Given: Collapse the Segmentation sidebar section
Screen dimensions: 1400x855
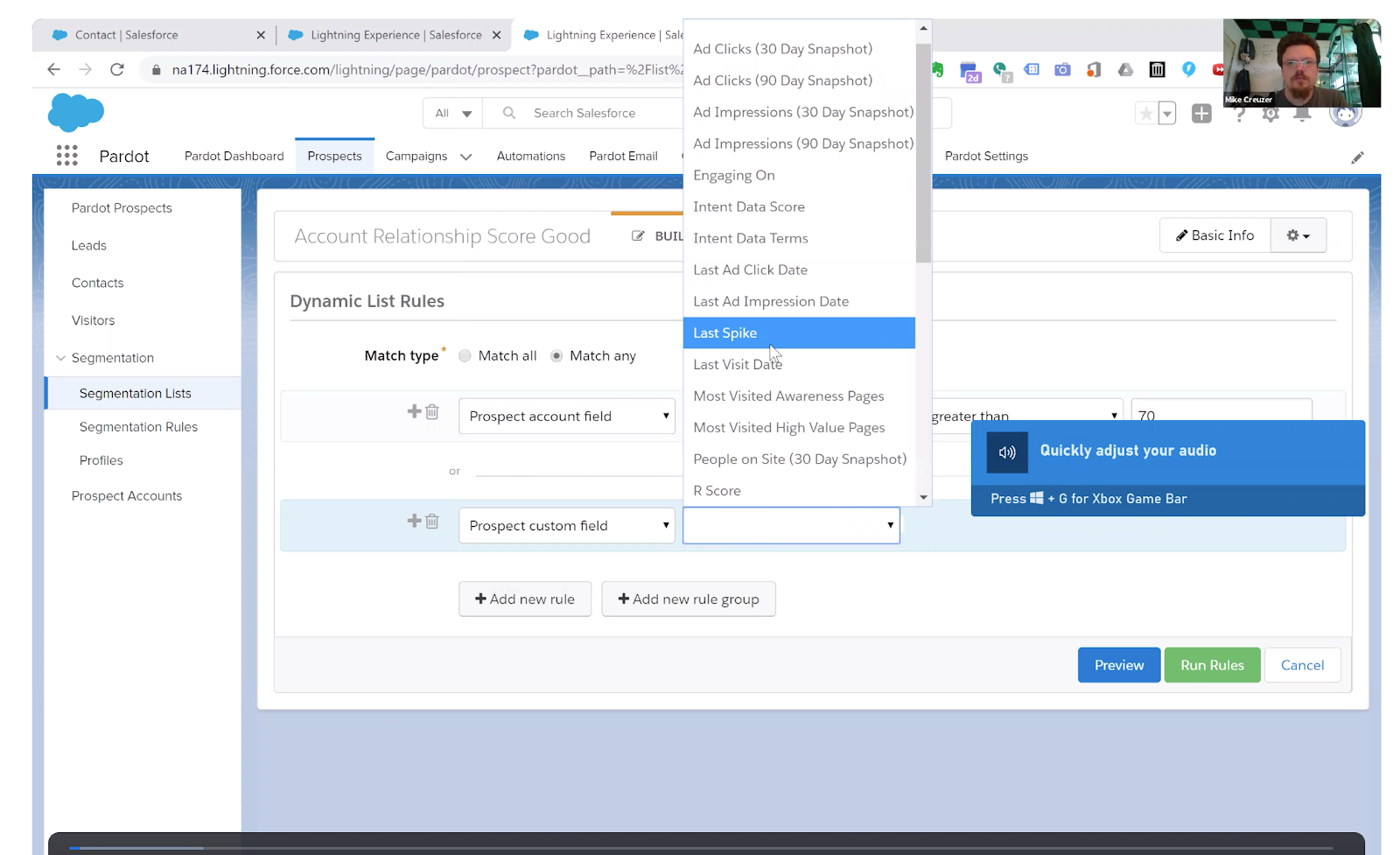Looking at the screenshot, I should pos(60,358).
